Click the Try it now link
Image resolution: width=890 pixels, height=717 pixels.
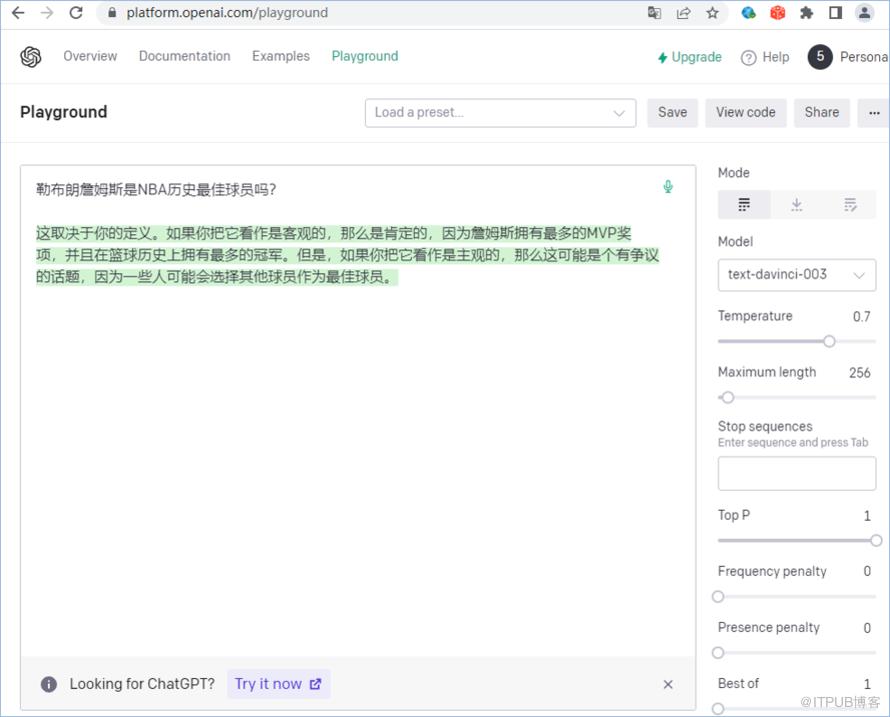click(278, 684)
